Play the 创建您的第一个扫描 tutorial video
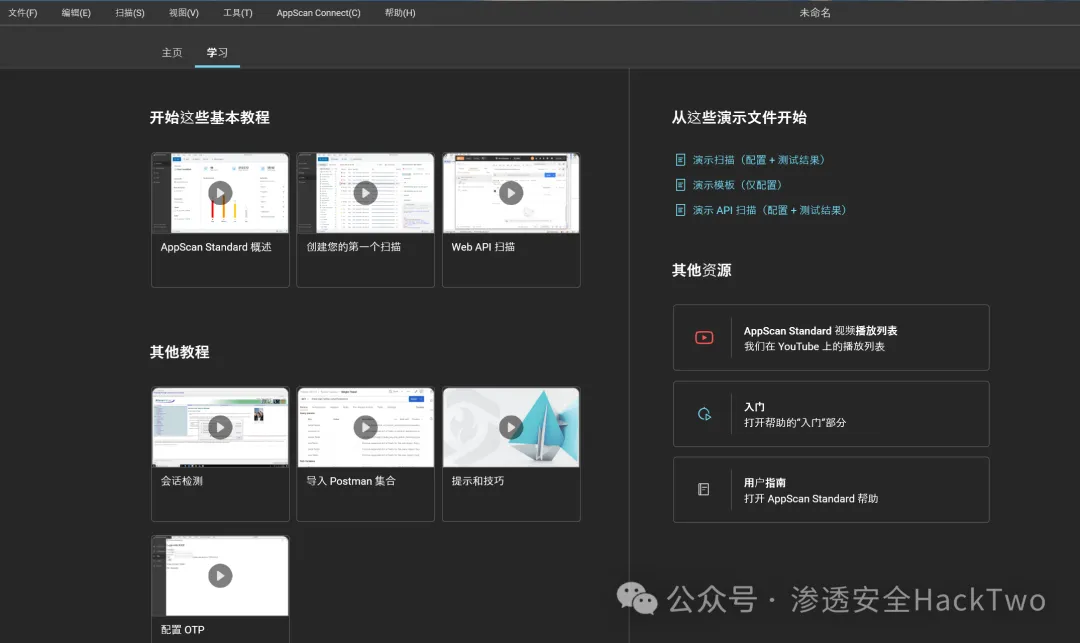This screenshot has height=643, width=1080. pos(366,193)
